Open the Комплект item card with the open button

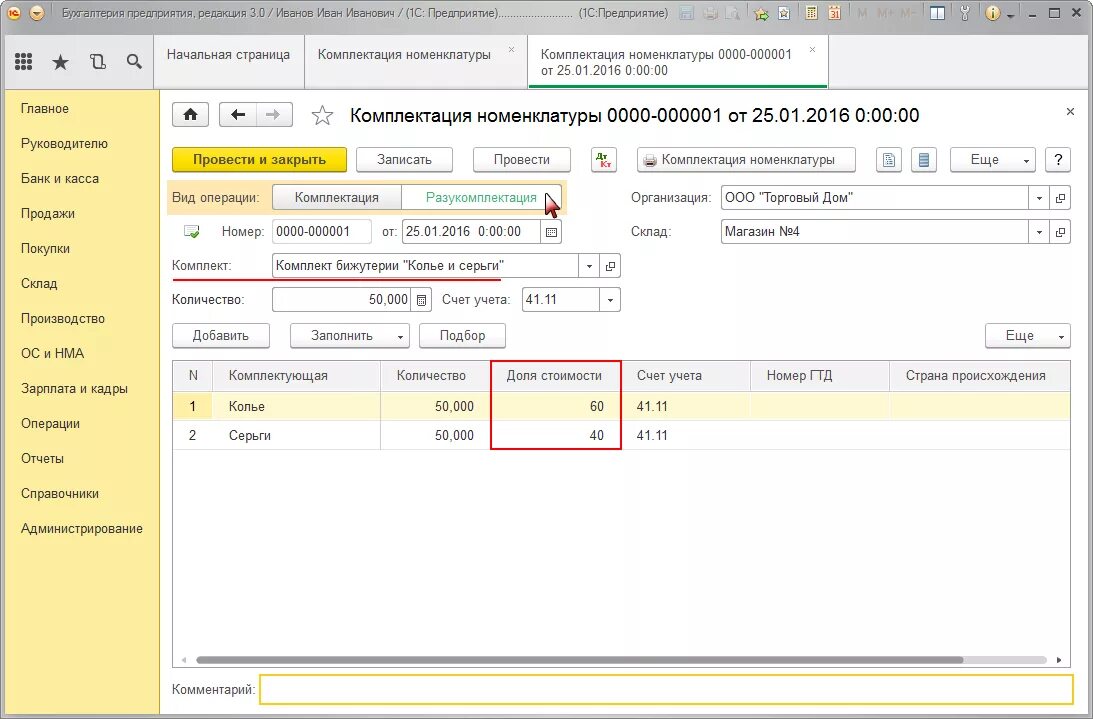pos(610,266)
